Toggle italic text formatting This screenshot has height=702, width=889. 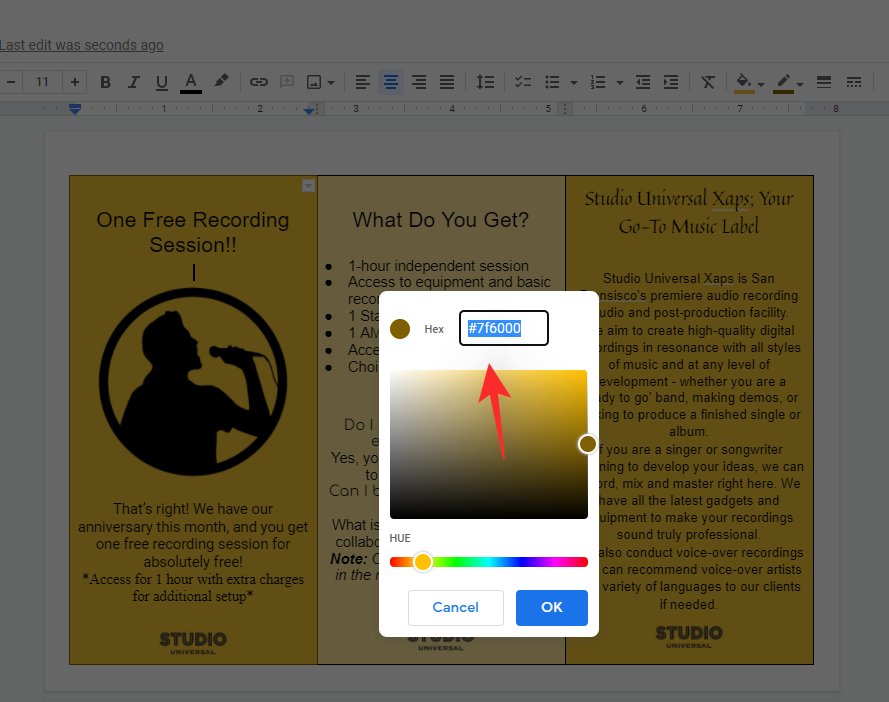tap(133, 81)
